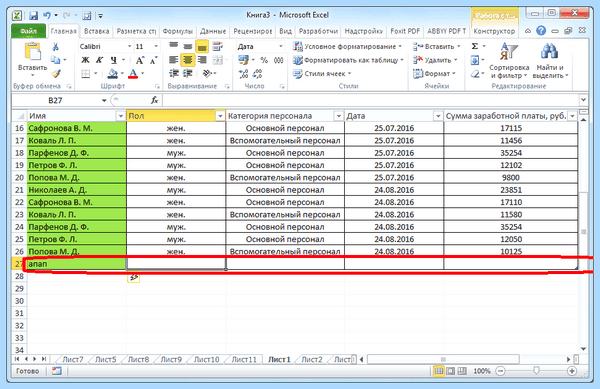This screenshot has width=600, height=389.
Task: Switch to the Формулы ribbon tab
Action: (178, 31)
